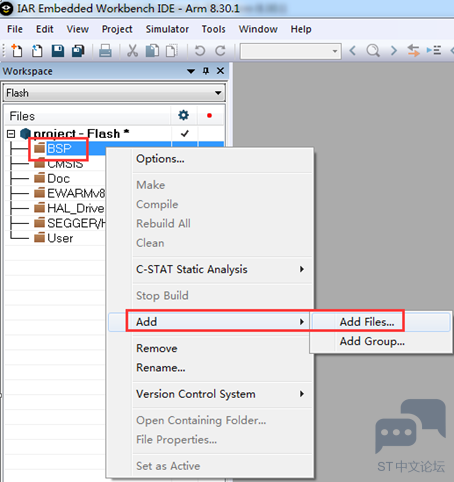This screenshot has height=482, width=454.
Task: Click the Clean menu entry
Action: tap(210, 243)
